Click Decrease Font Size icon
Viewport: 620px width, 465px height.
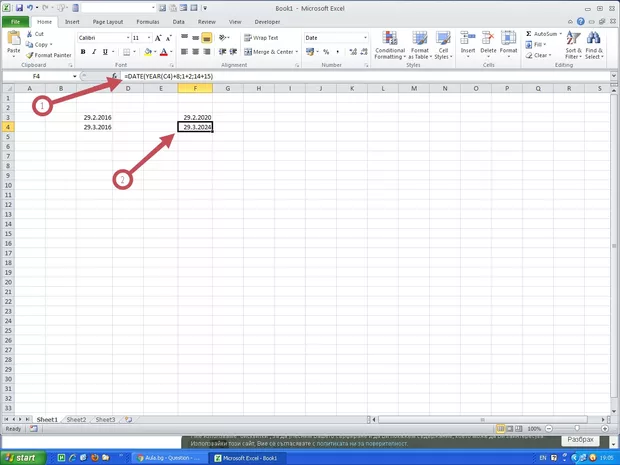[168, 38]
